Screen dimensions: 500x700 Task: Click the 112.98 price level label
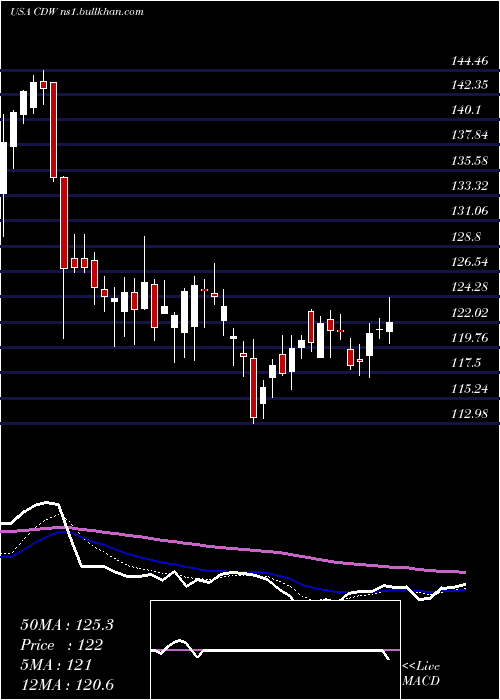(472, 413)
